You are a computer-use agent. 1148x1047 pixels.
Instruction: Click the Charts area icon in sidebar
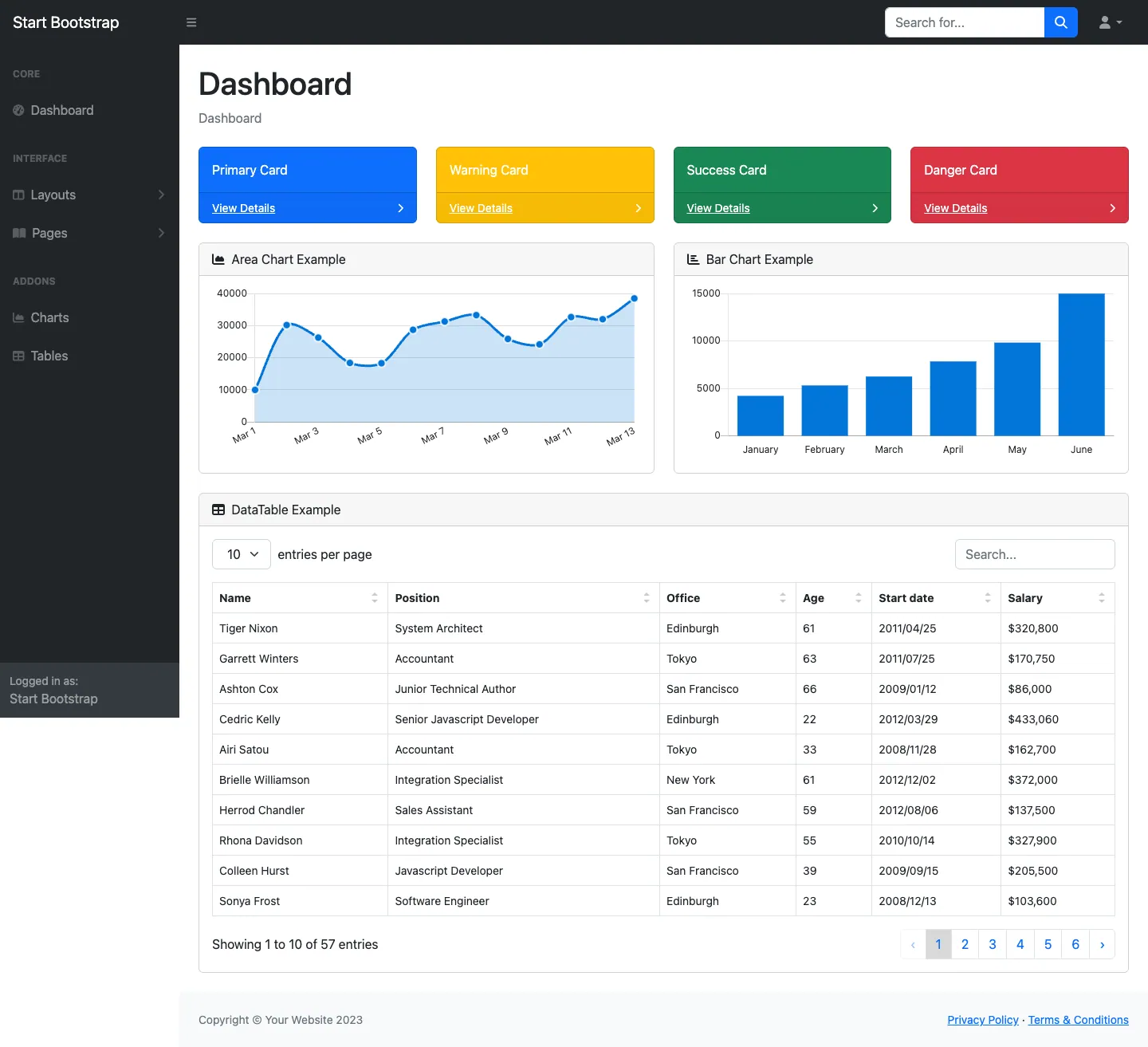(18, 317)
